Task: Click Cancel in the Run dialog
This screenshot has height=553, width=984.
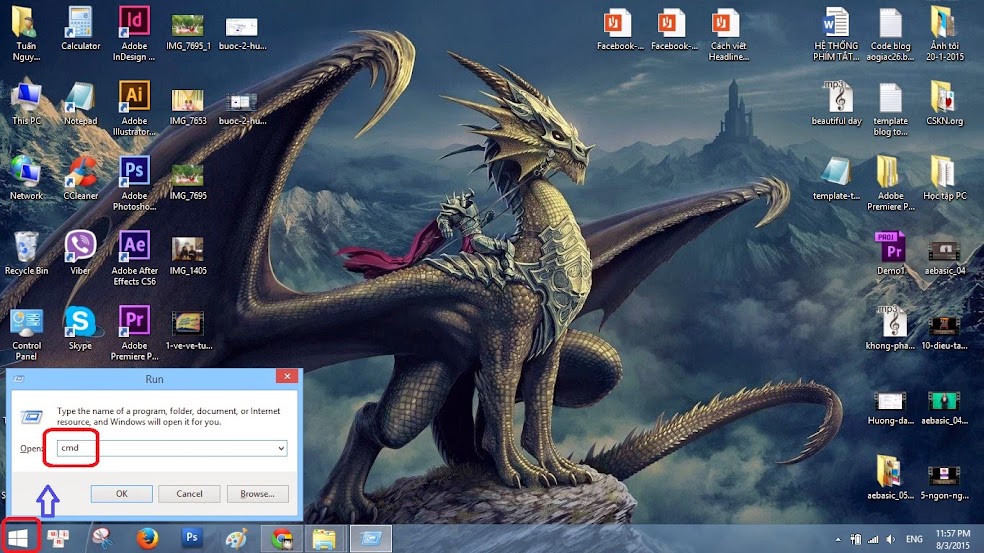Action: (189, 494)
